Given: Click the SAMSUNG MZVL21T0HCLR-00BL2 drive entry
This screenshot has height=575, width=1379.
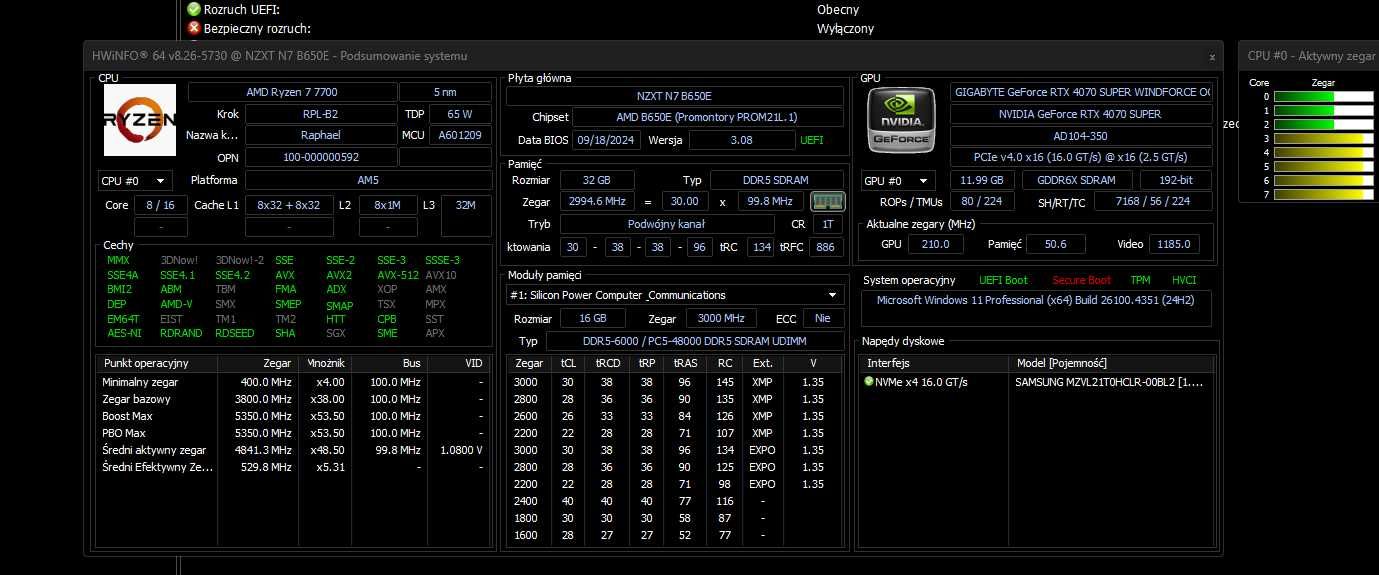Looking at the screenshot, I should 1109,382.
